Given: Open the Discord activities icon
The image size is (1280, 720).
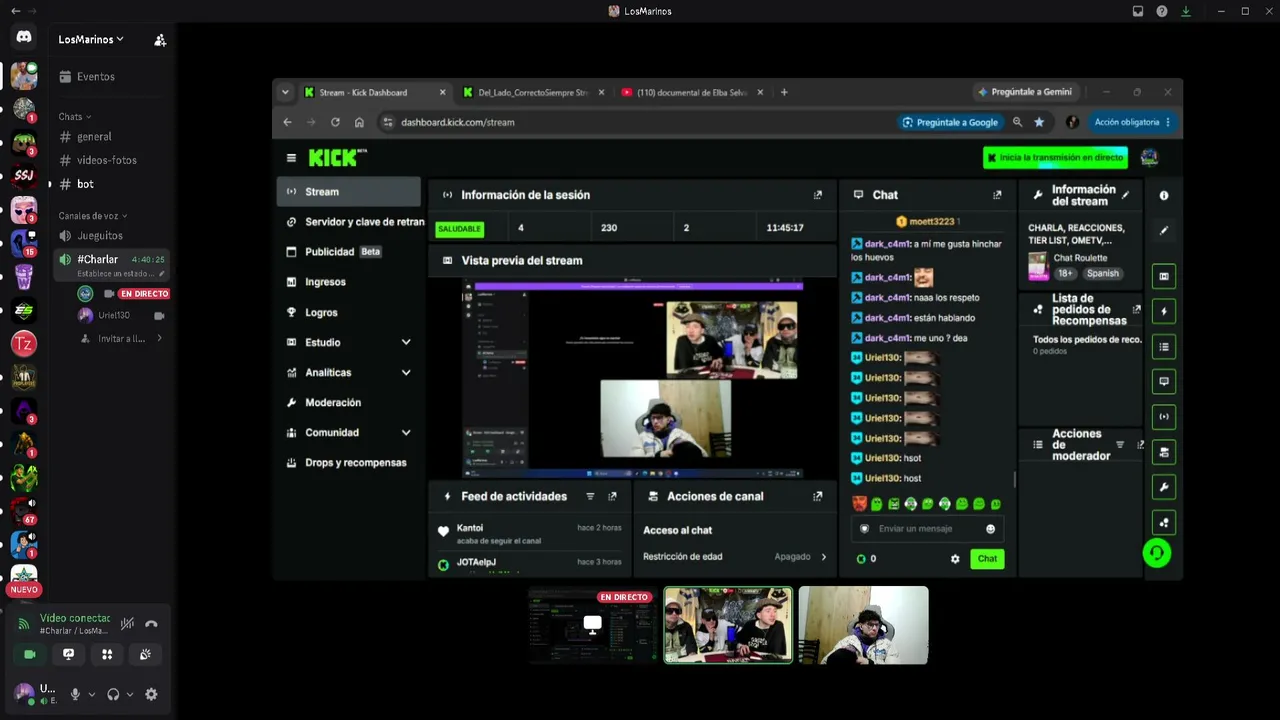Looking at the screenshot, I should pos(107,654).
